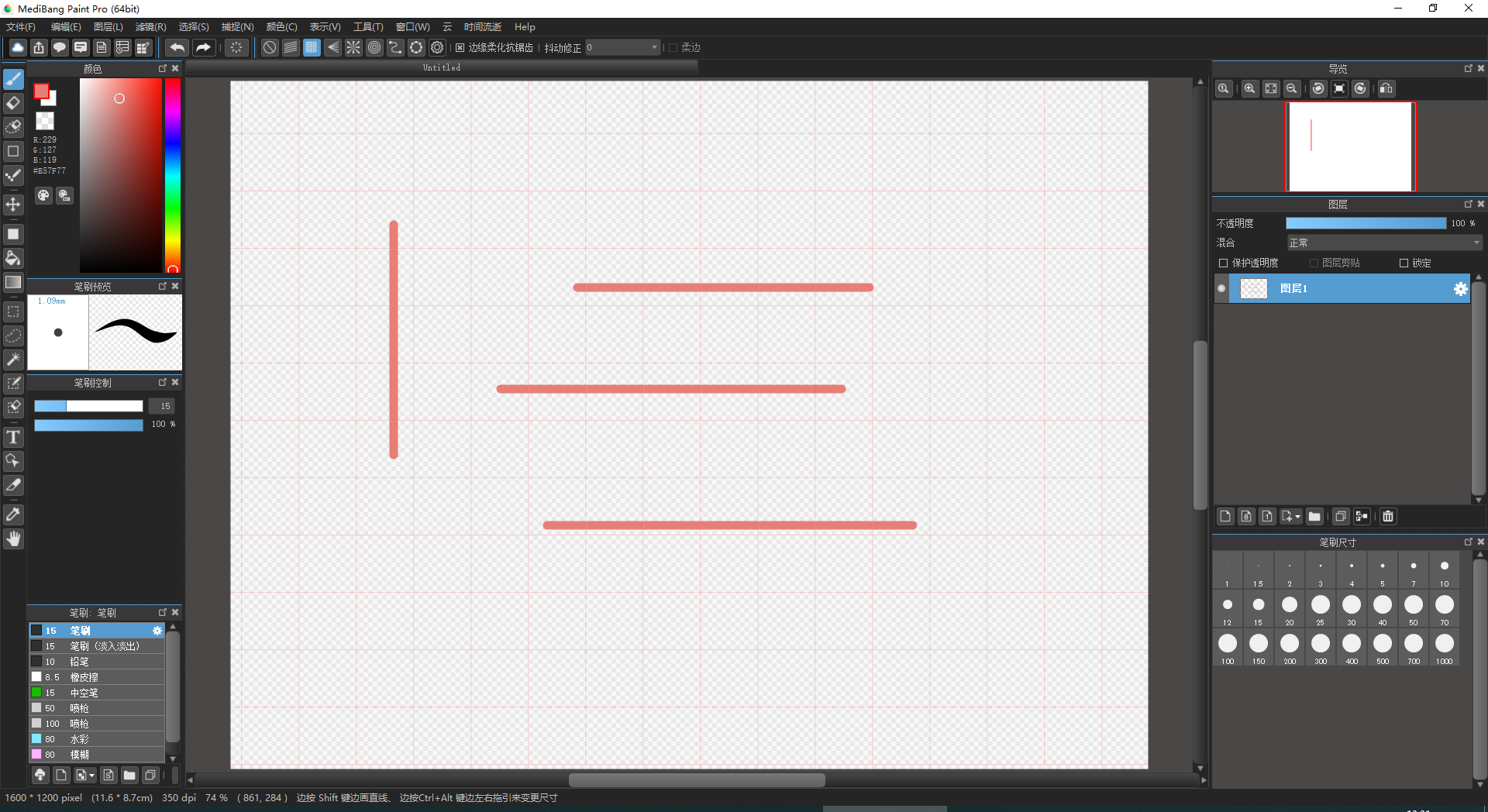The height and width of the screenshot is (812, 1488).
Task: Open the snap settings gear in toolbar
Action: [x=437, y=47]
